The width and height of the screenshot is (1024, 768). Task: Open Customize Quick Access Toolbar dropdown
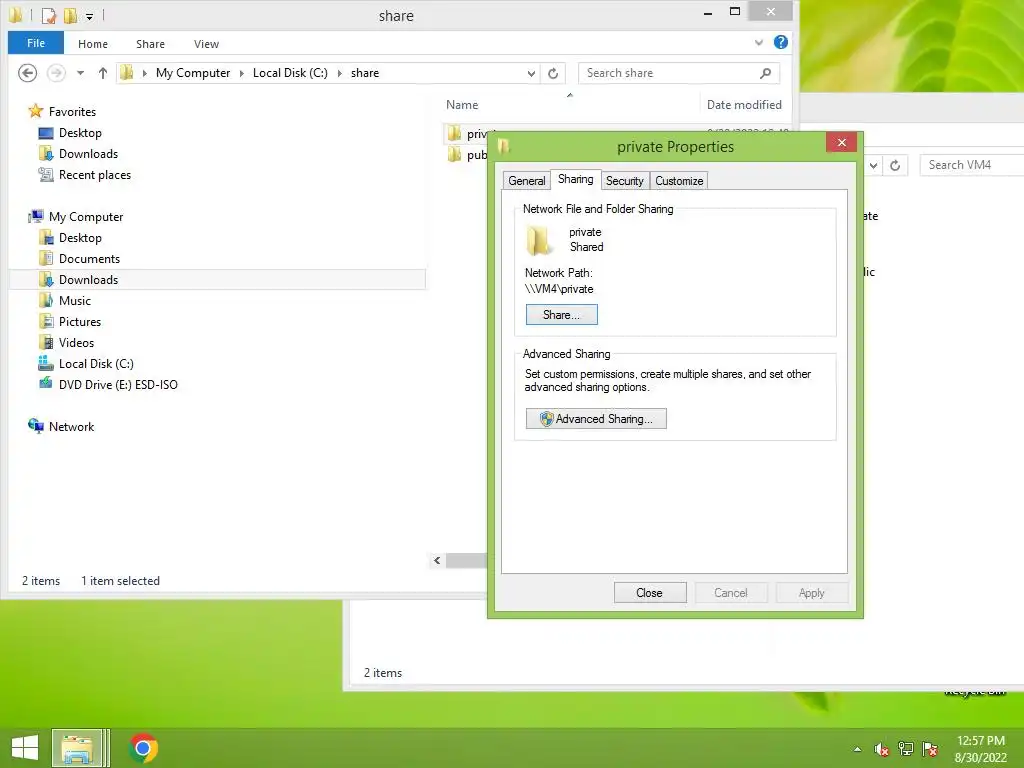(x=89, y=16)
